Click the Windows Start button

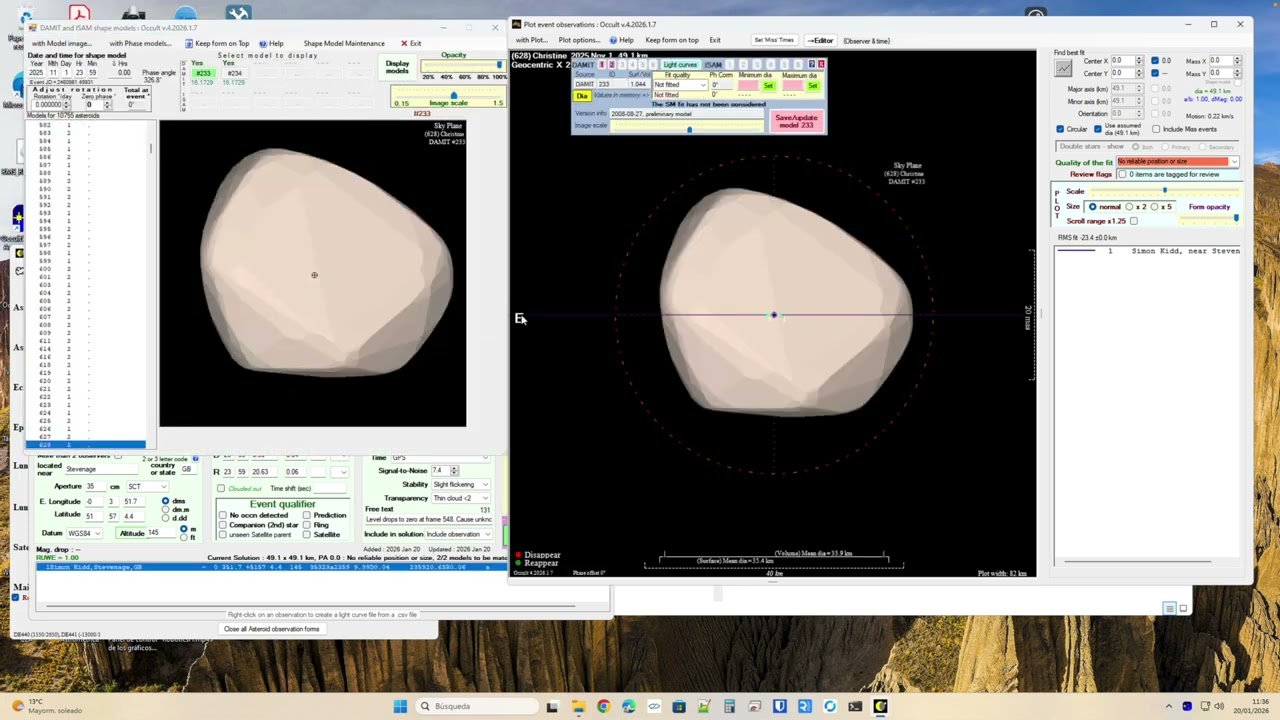tap(400, 706)
